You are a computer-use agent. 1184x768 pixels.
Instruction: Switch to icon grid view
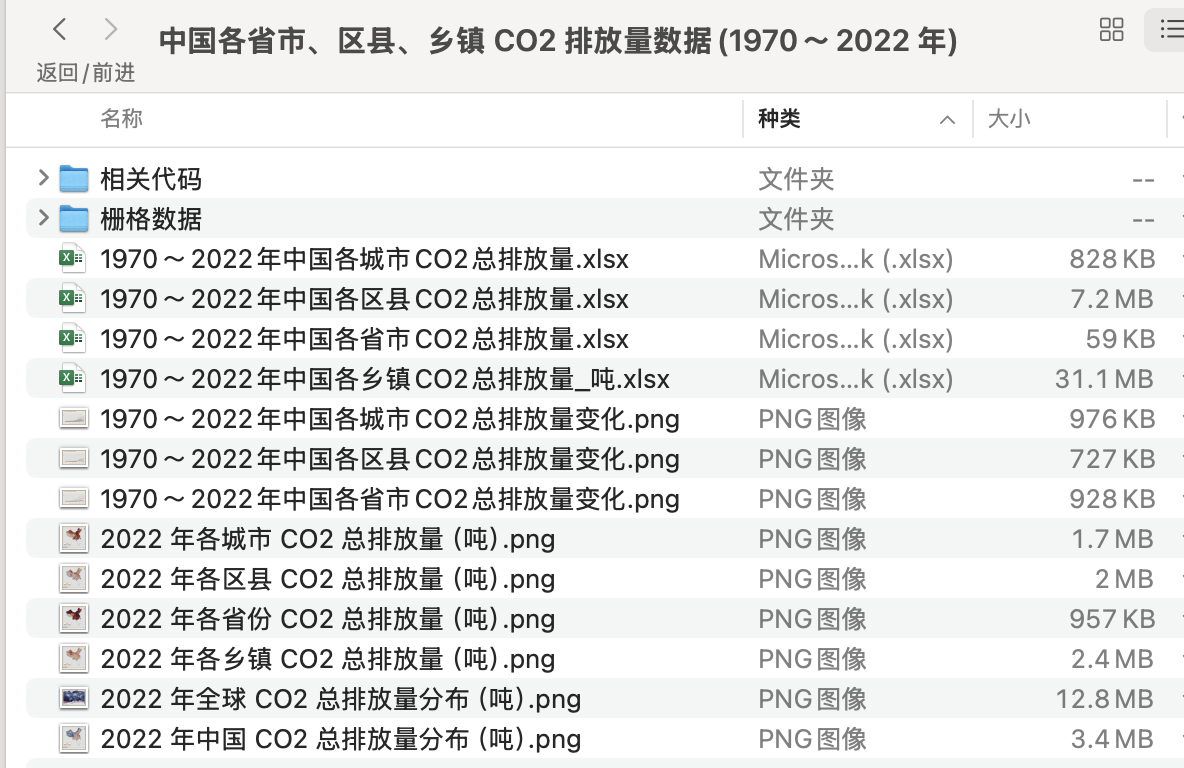tap(1111, 30)
